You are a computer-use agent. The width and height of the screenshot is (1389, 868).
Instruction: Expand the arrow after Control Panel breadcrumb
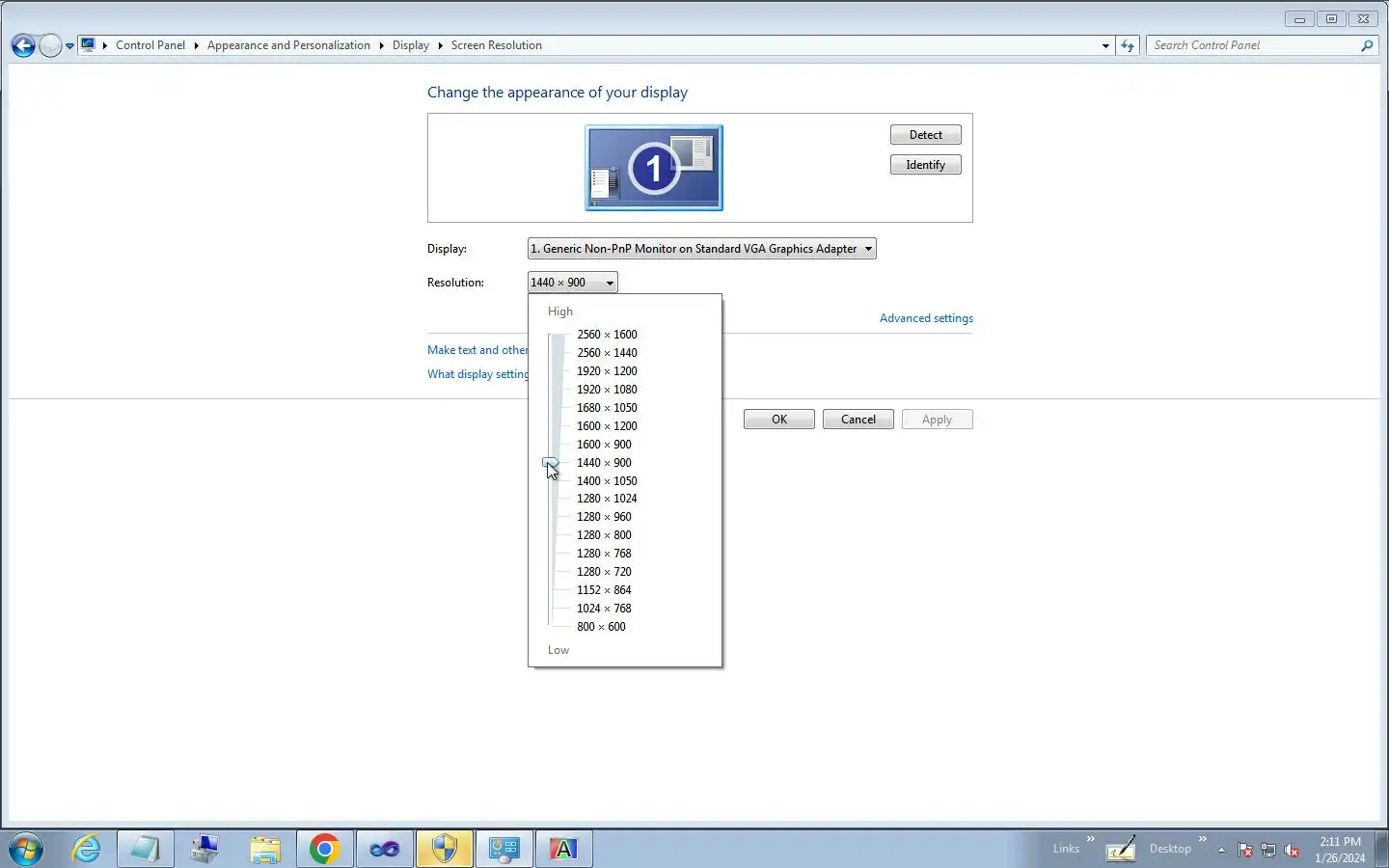click(196, 45)
